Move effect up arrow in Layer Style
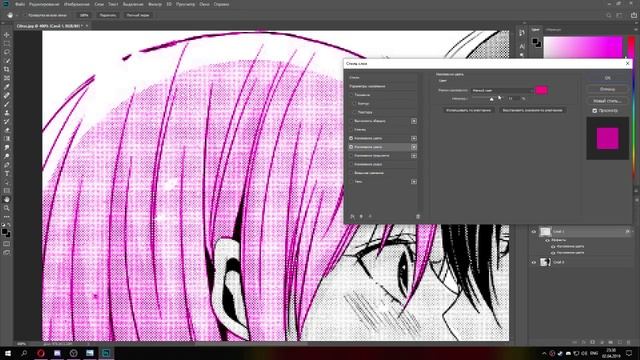The image size is (640, 360). pos(361,216)
